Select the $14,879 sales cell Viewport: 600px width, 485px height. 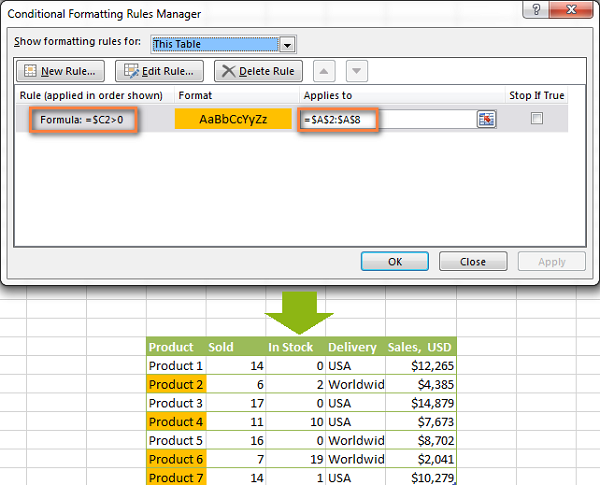point(421,403)
